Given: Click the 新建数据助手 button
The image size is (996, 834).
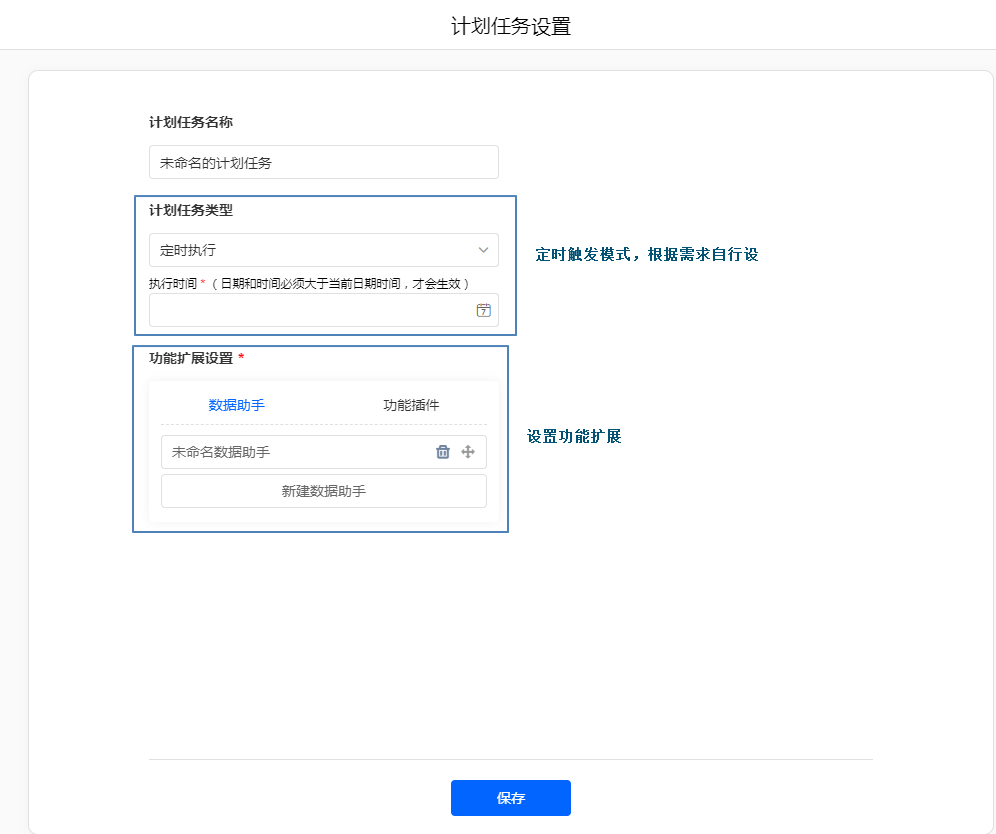Looking at the screenshot, I should point(323,491).
